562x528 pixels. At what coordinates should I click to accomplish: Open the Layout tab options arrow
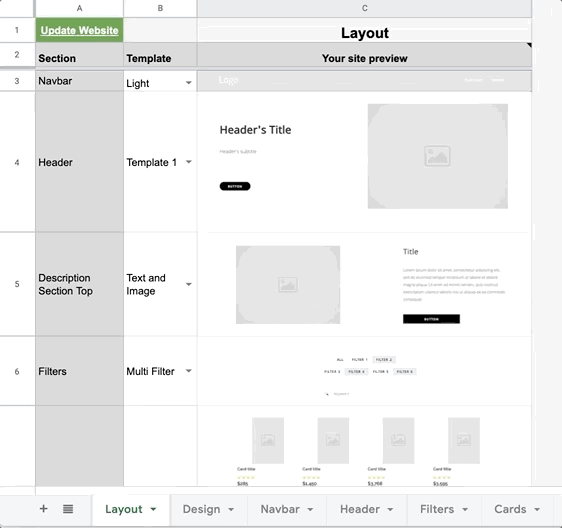click(153, 509)
